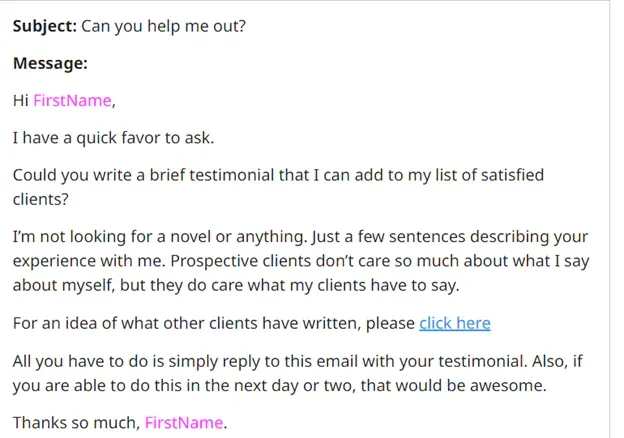624x438 pixels.
Task: Click the 'I have a quick favor to ask' line
Action: tap(113, 138)
